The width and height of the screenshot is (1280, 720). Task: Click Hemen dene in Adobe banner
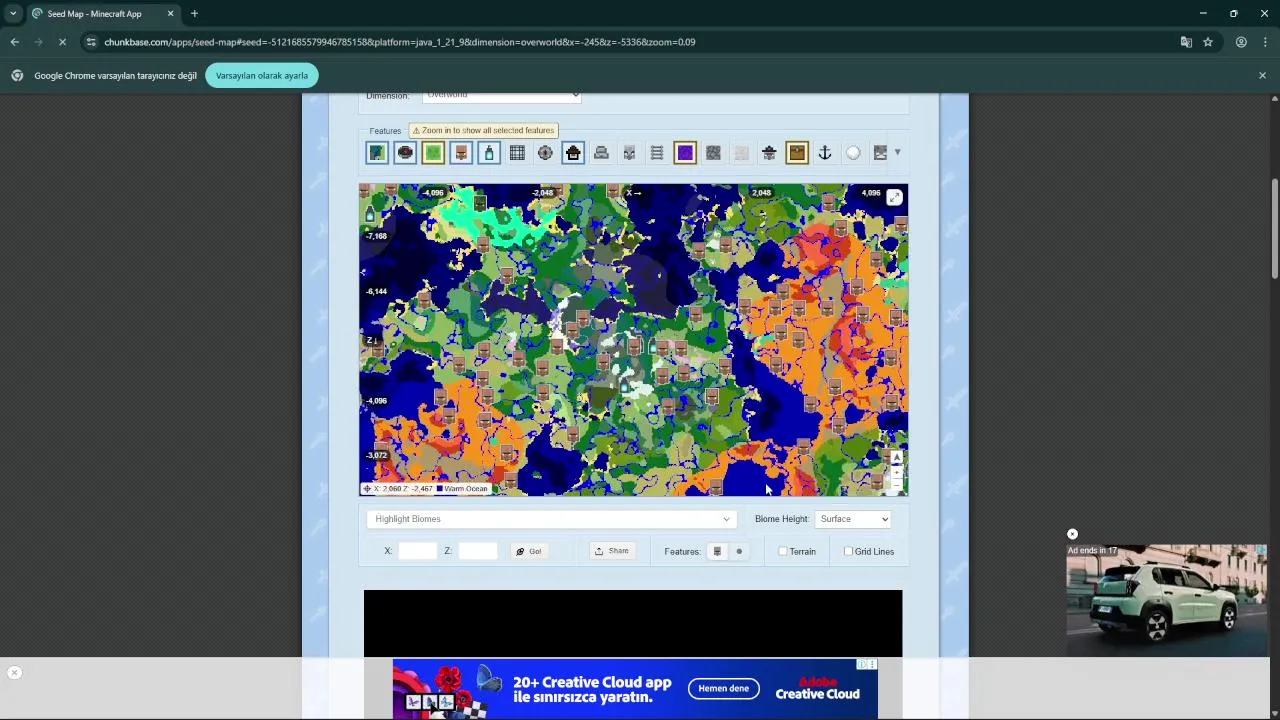pyautogui.click(x=724, y=689)
